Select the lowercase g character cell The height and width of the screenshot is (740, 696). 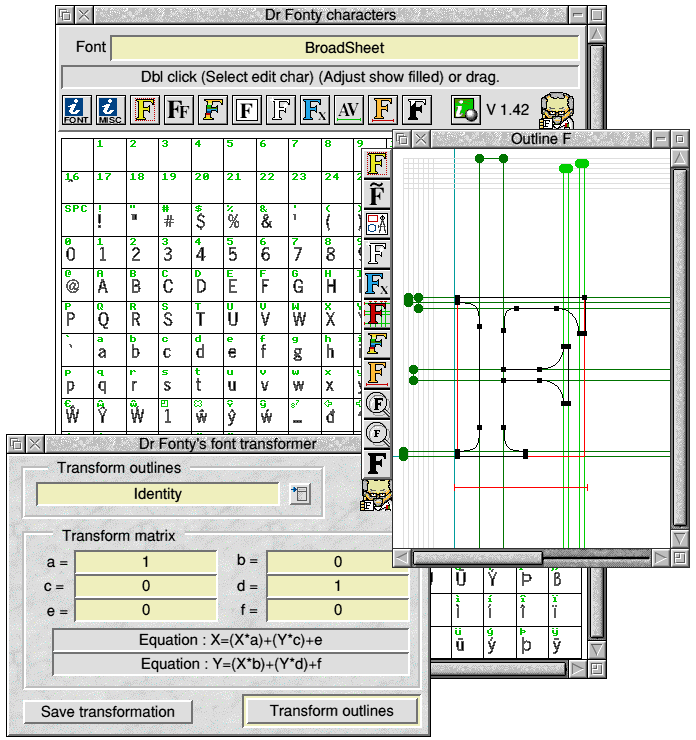[x=305, y=351]
